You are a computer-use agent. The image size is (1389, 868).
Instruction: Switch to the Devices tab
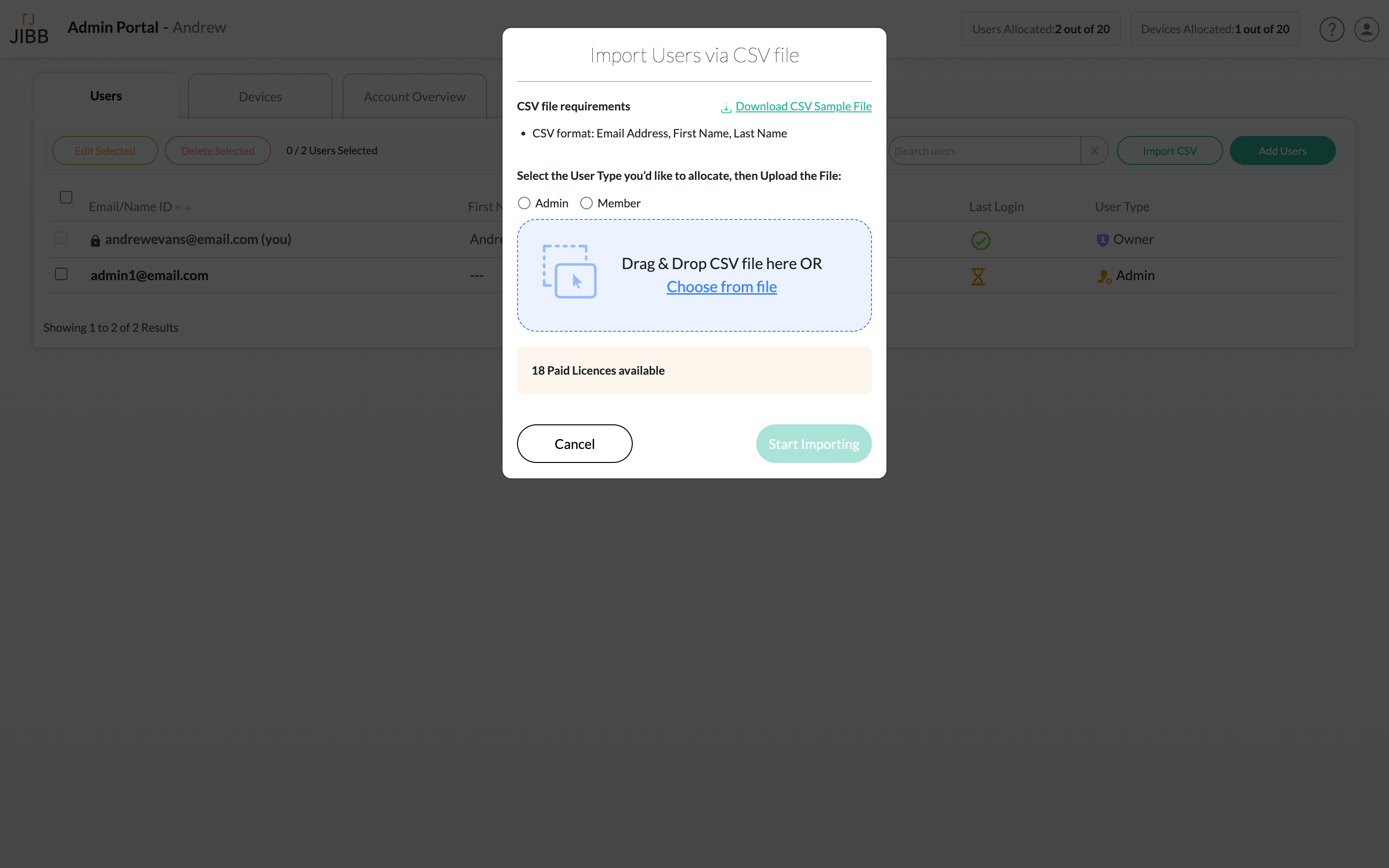[260, 96]
